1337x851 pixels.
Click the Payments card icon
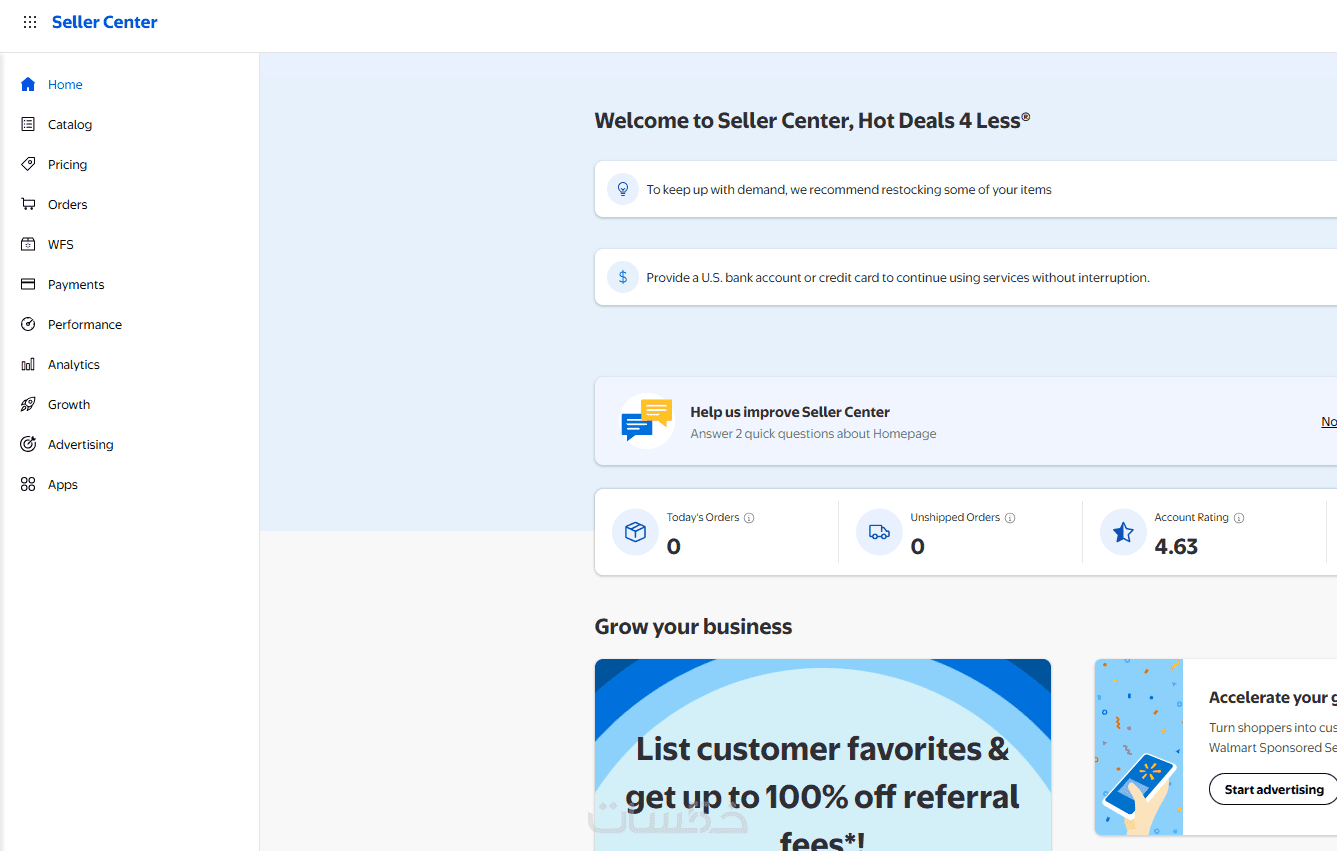[28, 284]
